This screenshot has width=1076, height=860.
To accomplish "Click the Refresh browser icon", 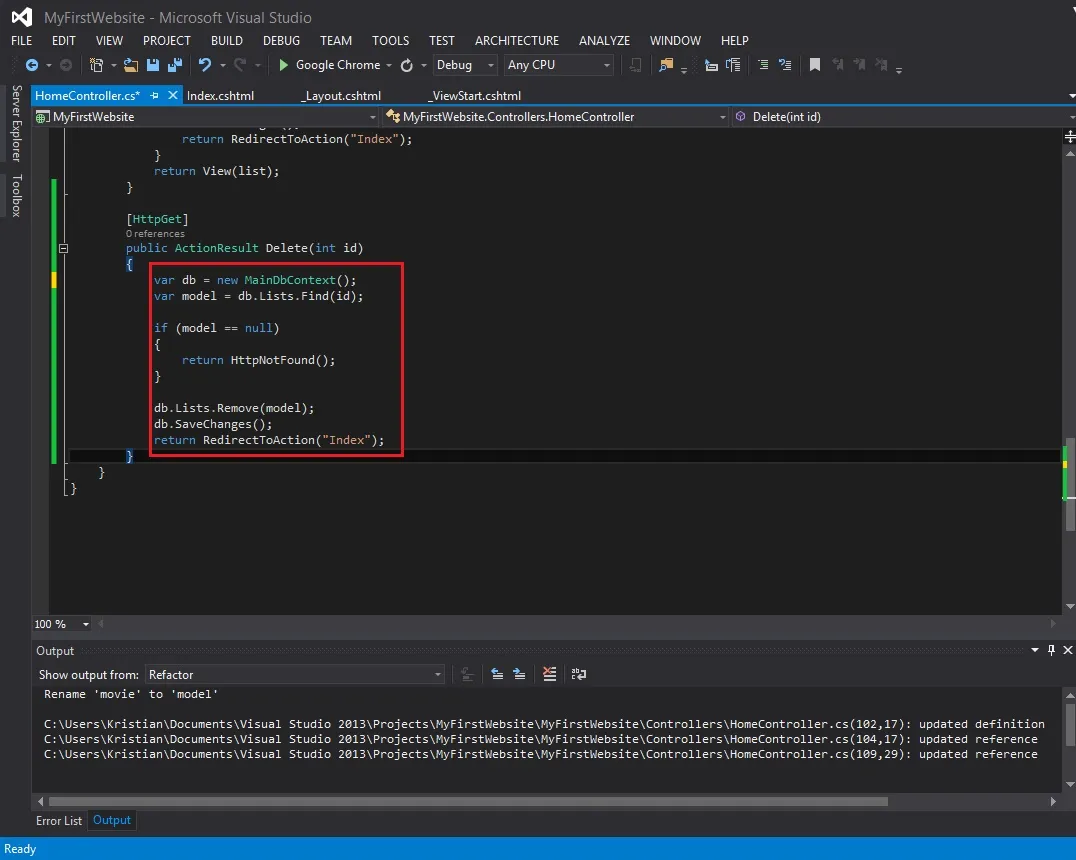I will [407, 65].
